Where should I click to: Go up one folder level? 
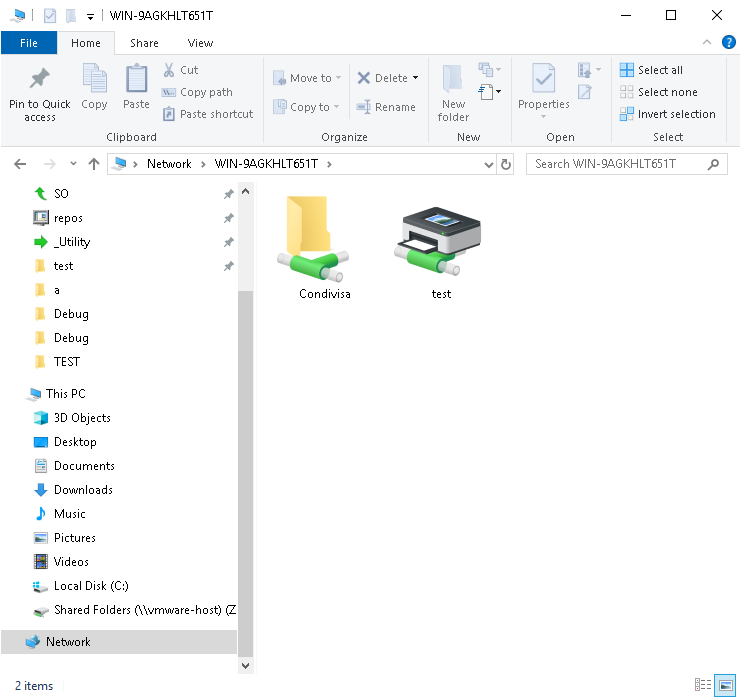tap(94, 164)
